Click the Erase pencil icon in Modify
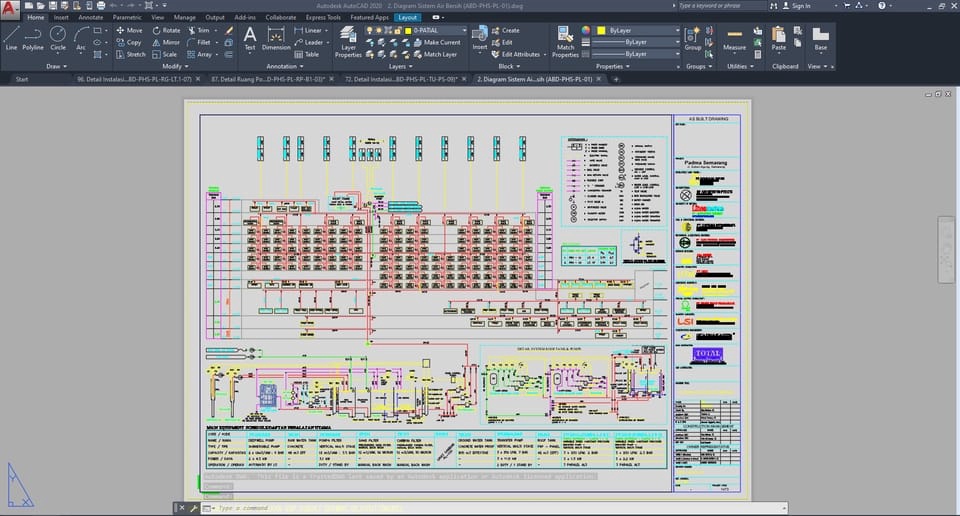 coord(229,30)
